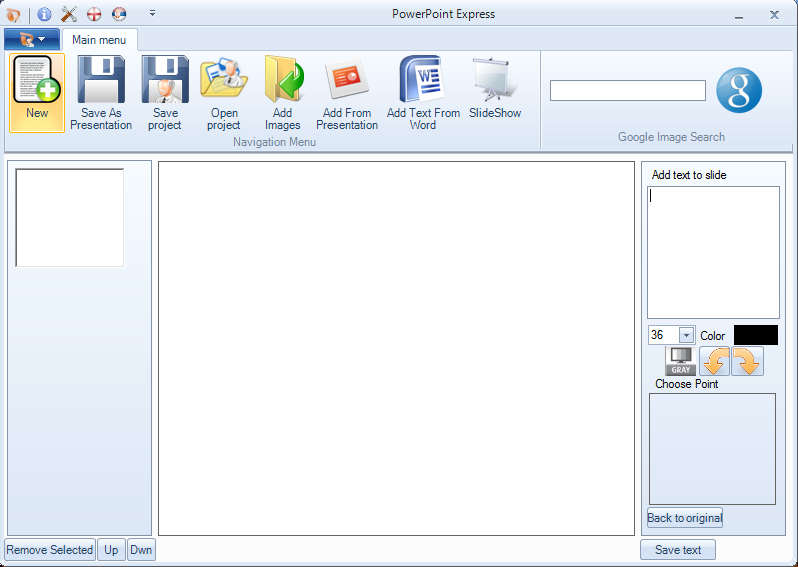The width and height of the screenshot is (798, 567).
Task: Click the Google Image Search button
Action: (x=739, y=90)
